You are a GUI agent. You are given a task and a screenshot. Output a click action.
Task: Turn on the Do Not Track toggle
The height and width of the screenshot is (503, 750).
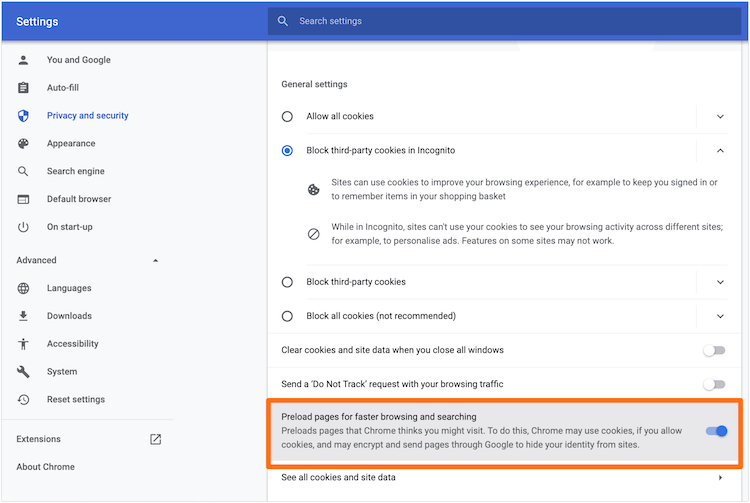[713, 384]
